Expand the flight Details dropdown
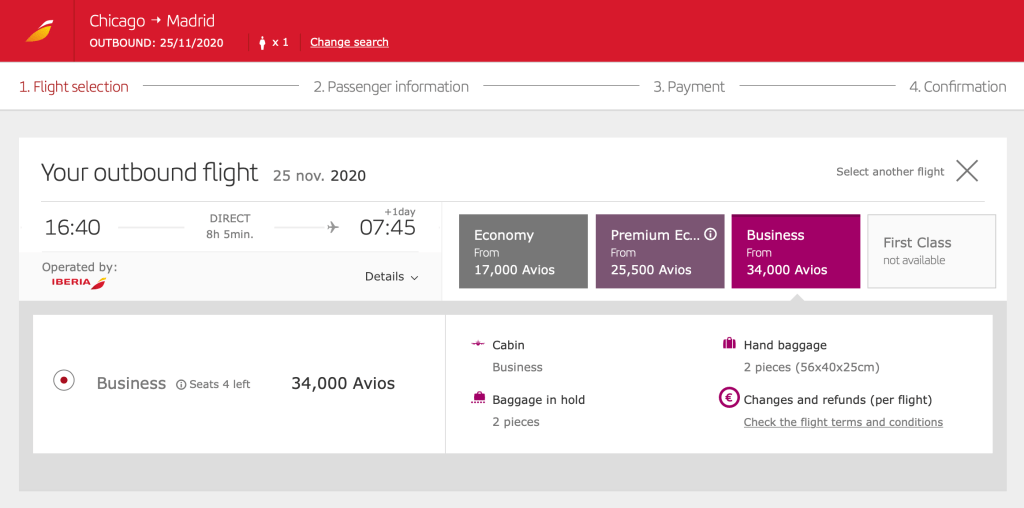1024x508 pixels. (x=391, y=277)
